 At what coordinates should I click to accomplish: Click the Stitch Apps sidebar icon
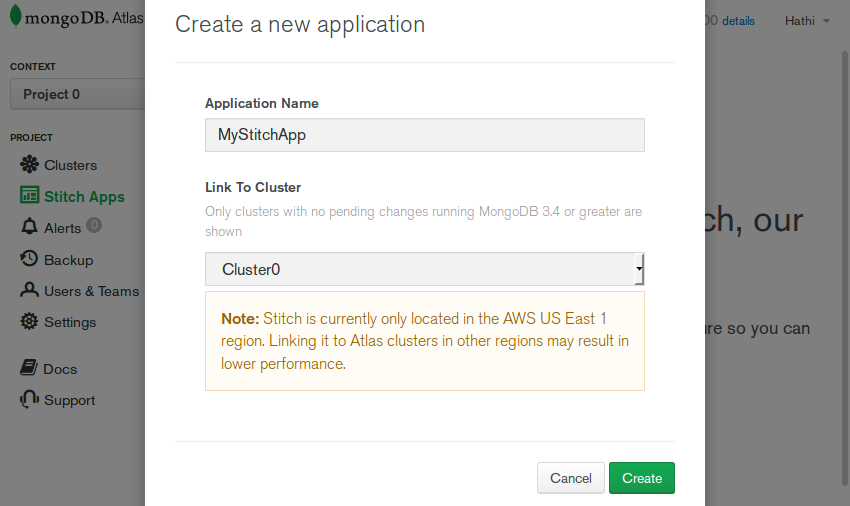(x=29, y=196)
